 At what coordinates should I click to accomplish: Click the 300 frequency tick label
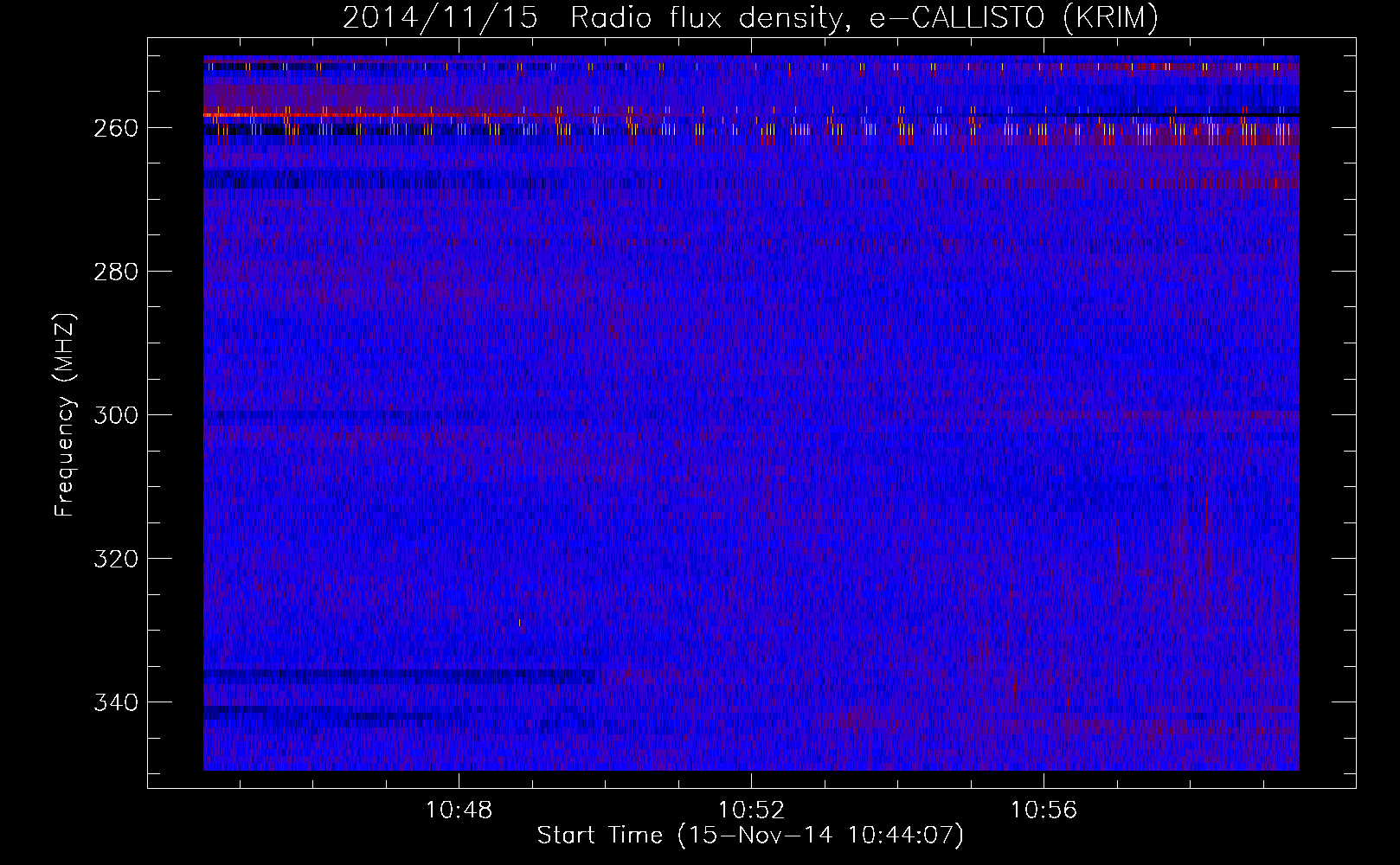coord(115,415)
